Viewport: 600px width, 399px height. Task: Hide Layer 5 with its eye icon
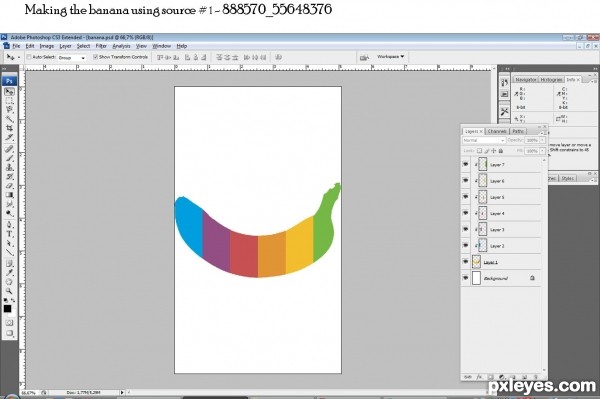coord(466,197)
